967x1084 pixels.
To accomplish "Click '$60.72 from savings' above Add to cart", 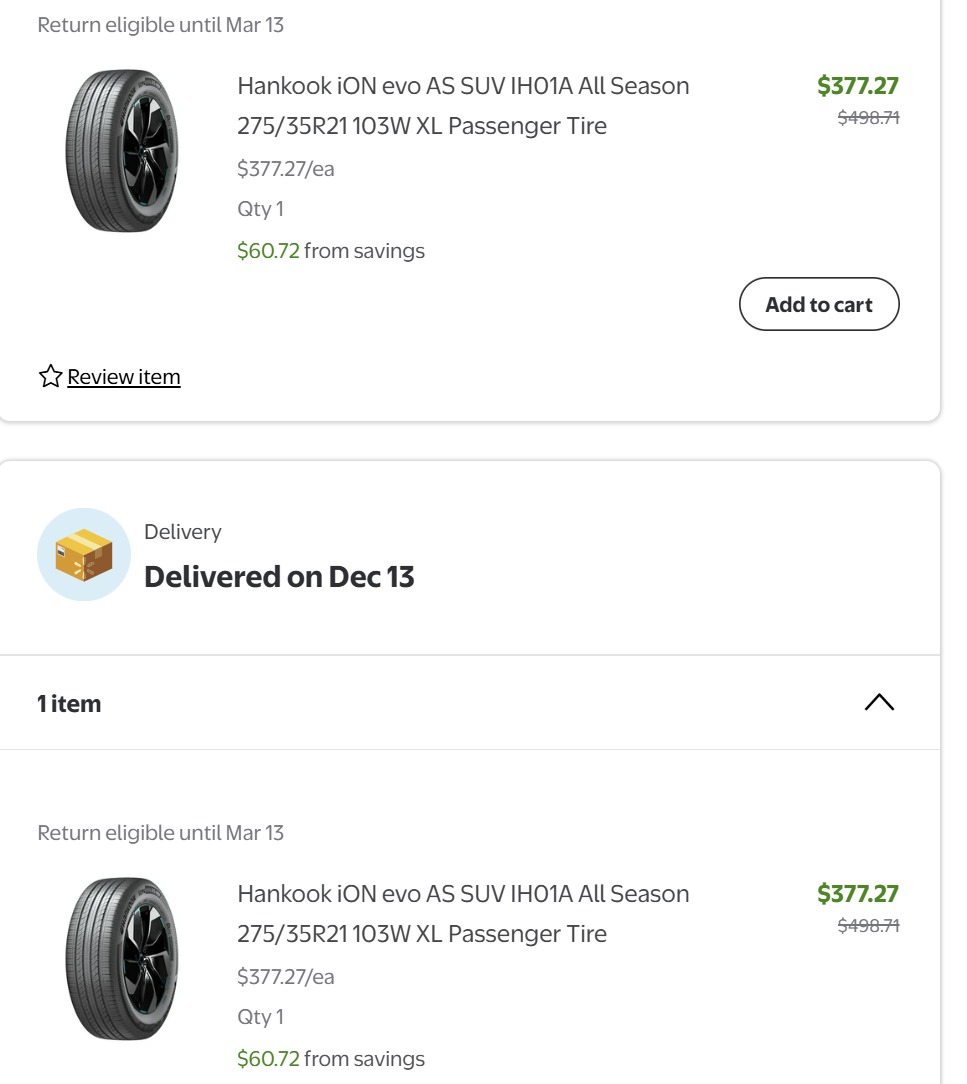I will [331, 251].
